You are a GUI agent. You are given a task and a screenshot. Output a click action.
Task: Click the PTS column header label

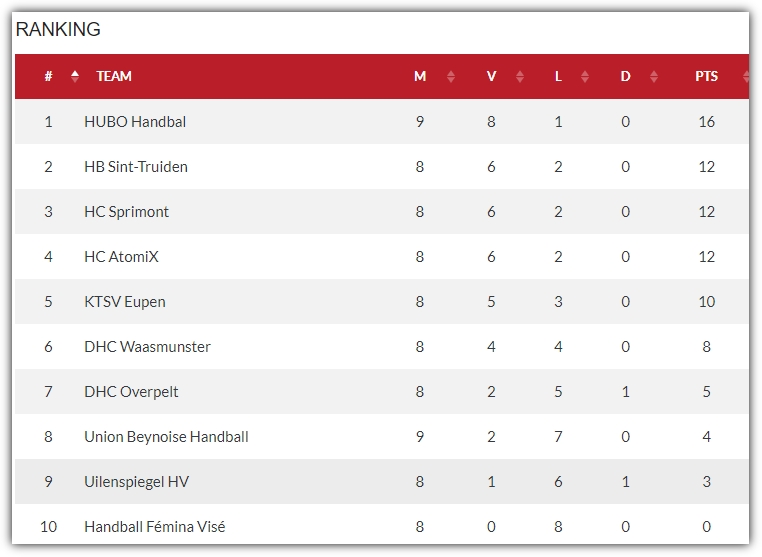click(x=706, y=76)
